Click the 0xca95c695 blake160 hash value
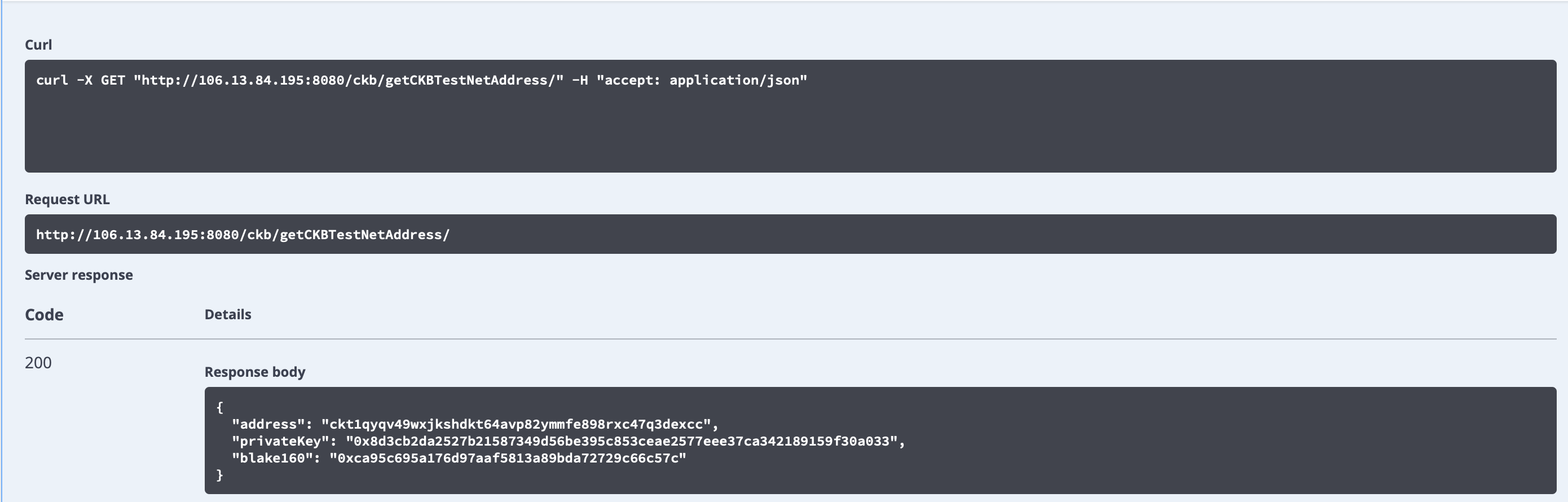This screenshot has width=1568, height=502. click(508, 458)
